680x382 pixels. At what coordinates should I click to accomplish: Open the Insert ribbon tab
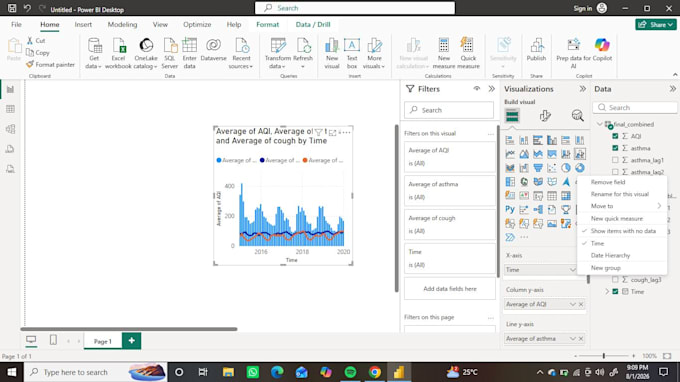pos(83,25)
